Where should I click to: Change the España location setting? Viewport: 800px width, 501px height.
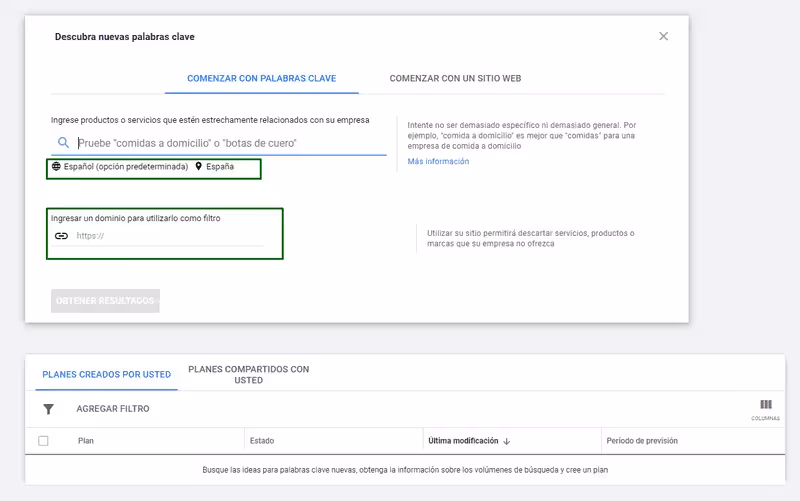click(x=220, y=166)
